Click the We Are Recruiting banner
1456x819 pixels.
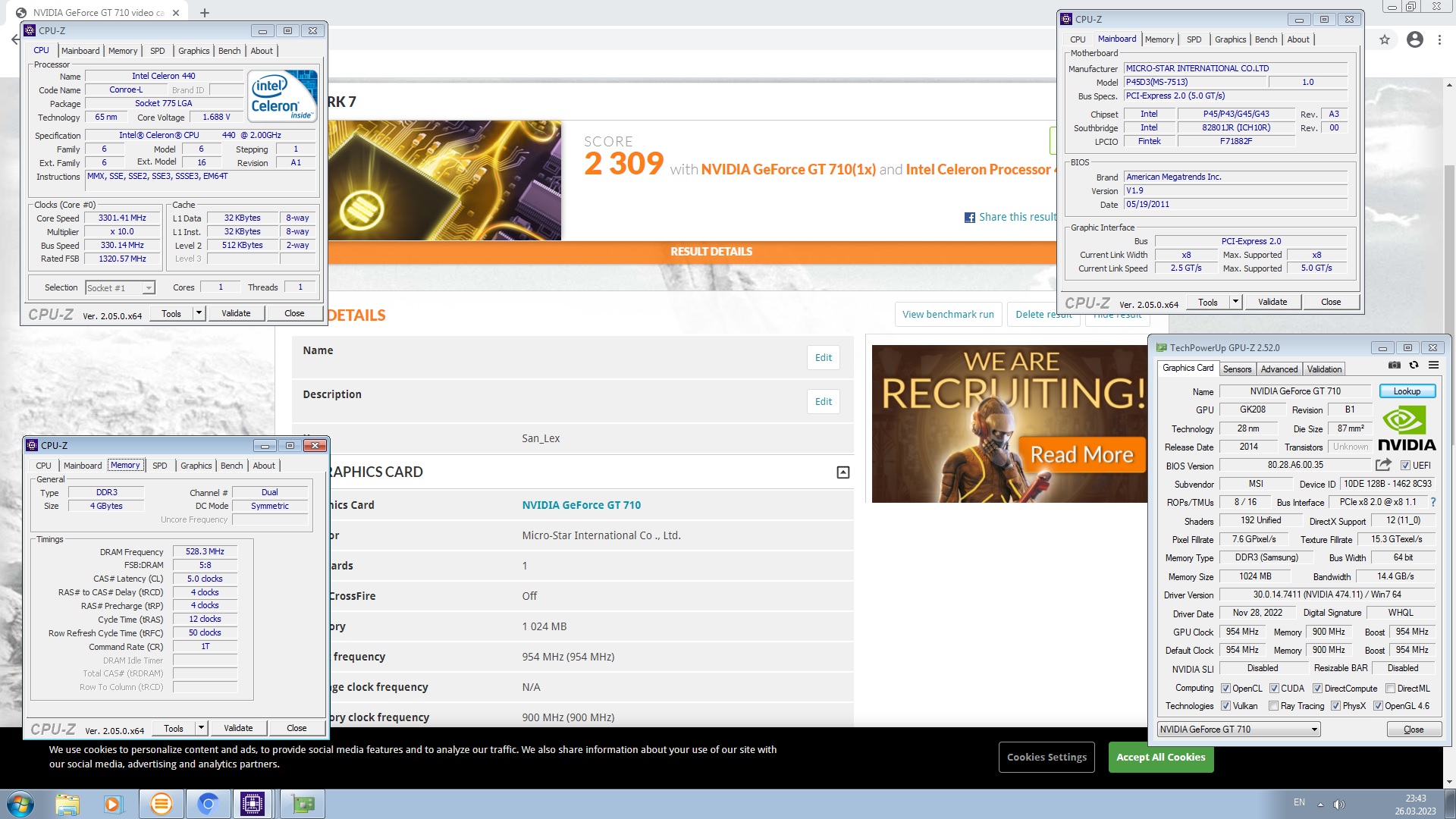tap(1009, 424)
